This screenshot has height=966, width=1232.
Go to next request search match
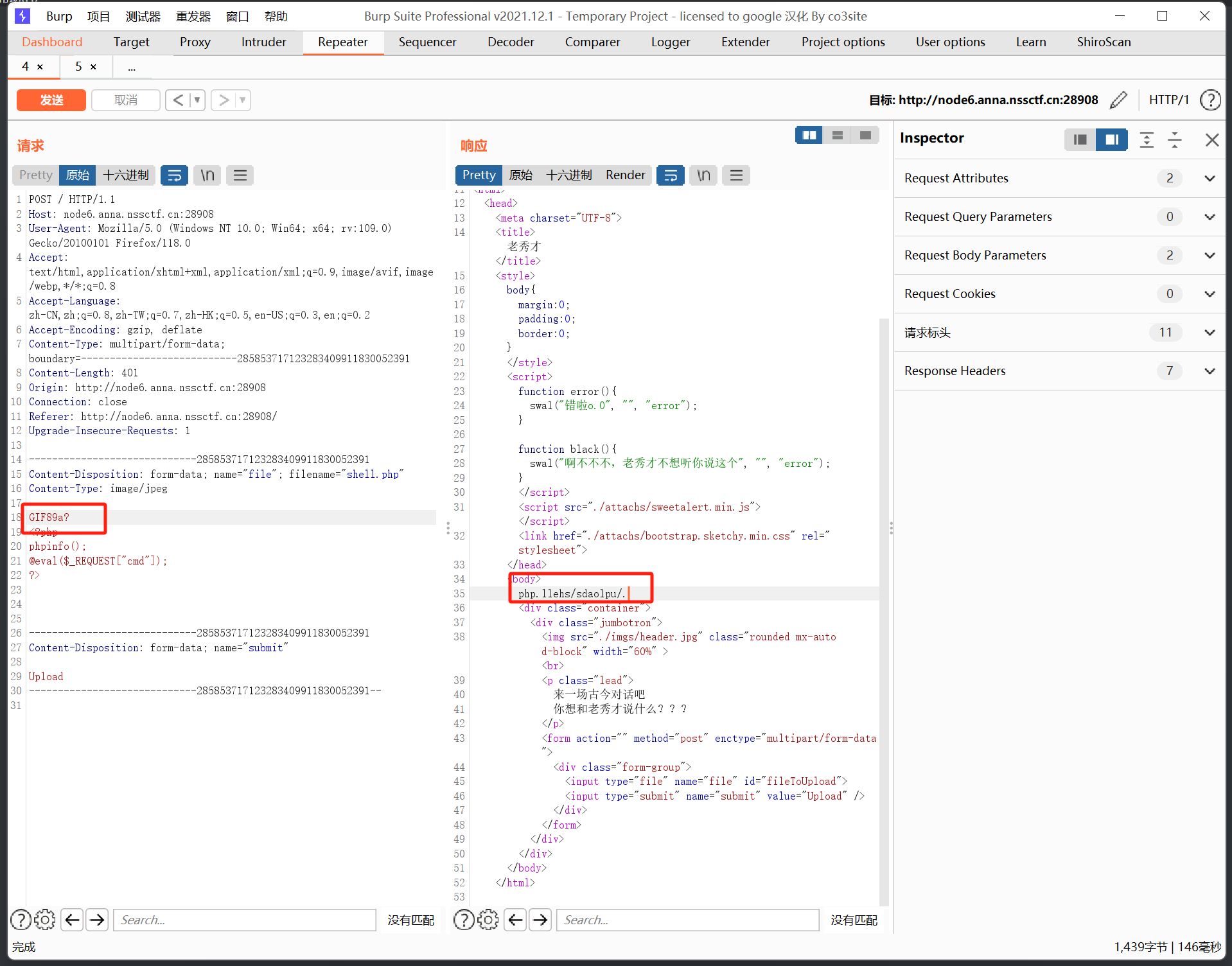point(97,920)
